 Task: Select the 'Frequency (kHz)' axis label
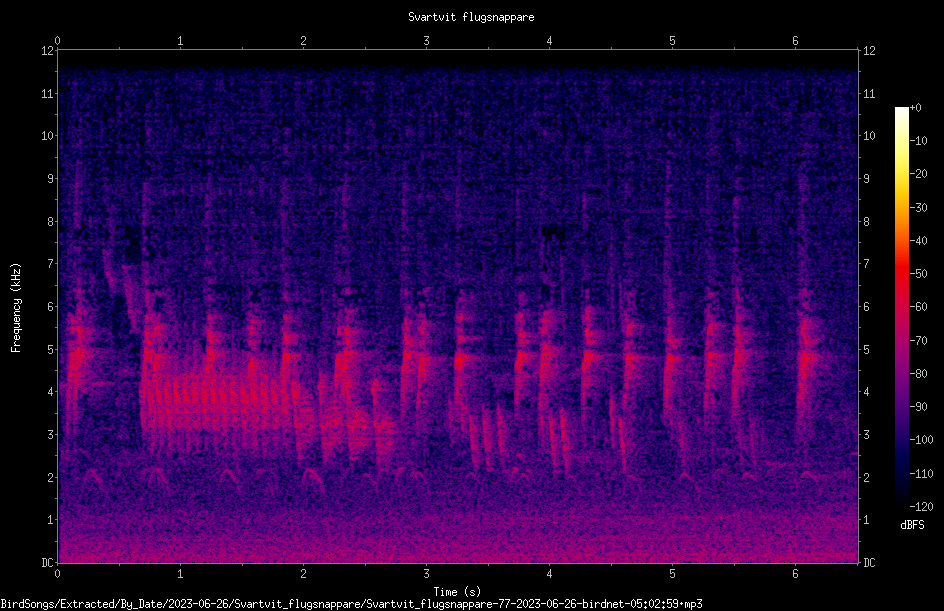(x=16, y=308)
